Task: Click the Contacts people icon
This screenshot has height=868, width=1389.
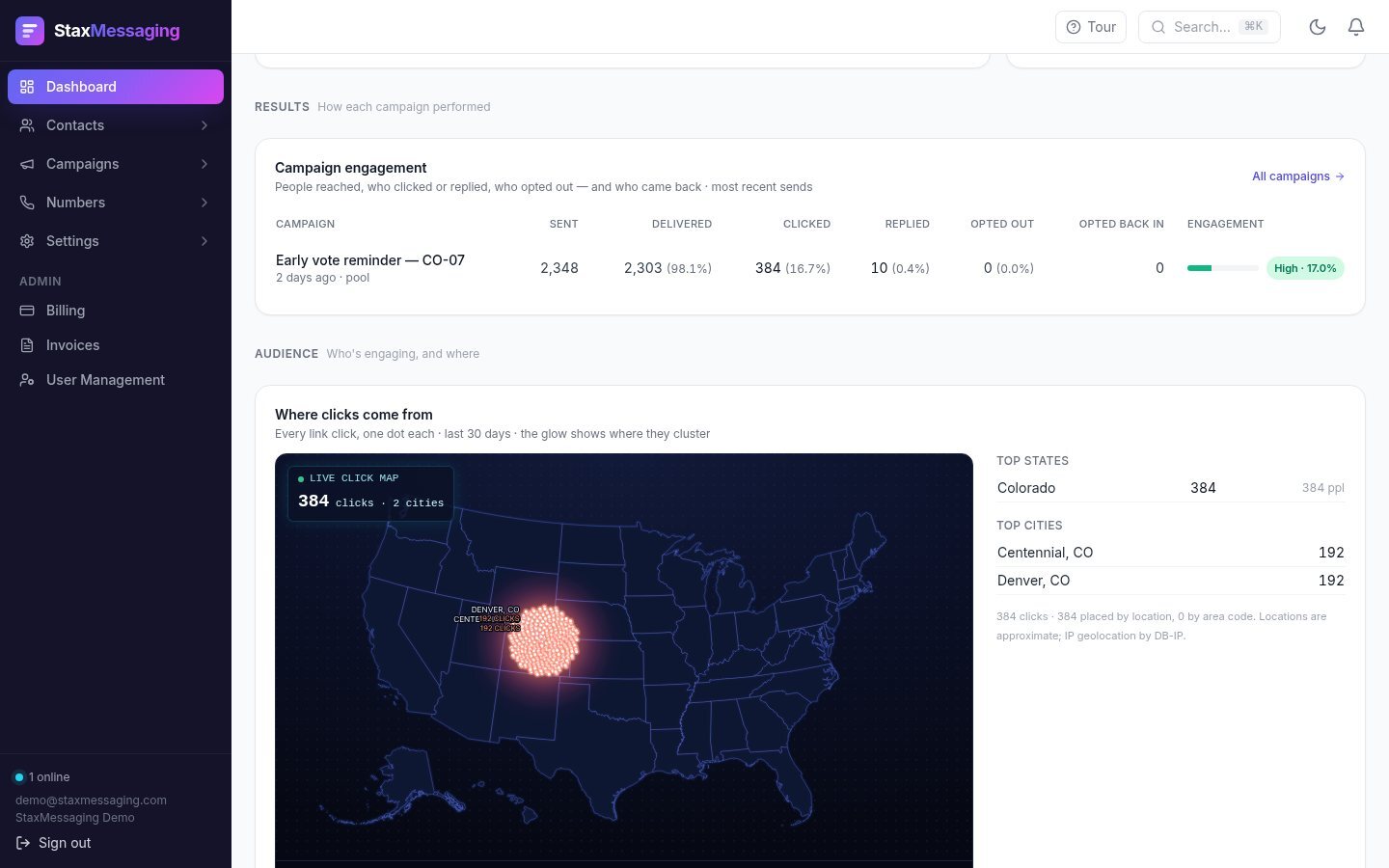Action: coord(27,125)
